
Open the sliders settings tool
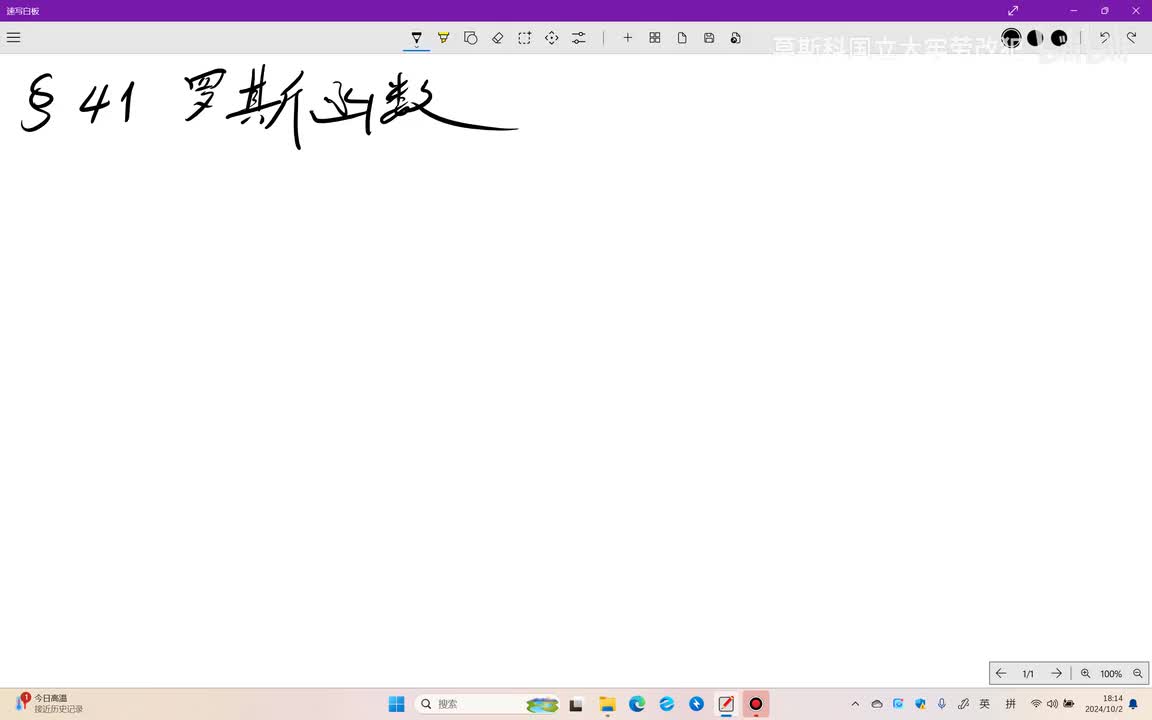click(x=579, y=37)
